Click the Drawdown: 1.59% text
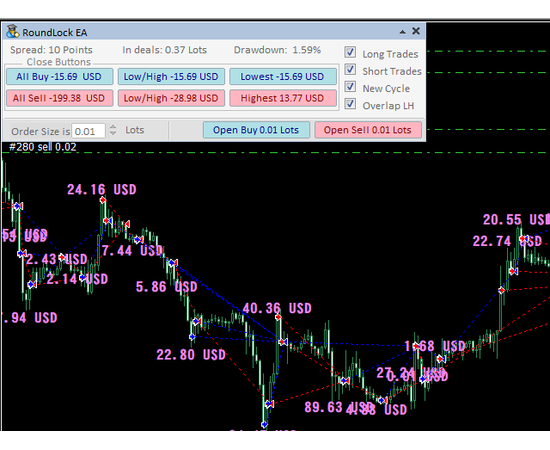The width and height of the screenshot is (550, 450). [x=277, y=50]
